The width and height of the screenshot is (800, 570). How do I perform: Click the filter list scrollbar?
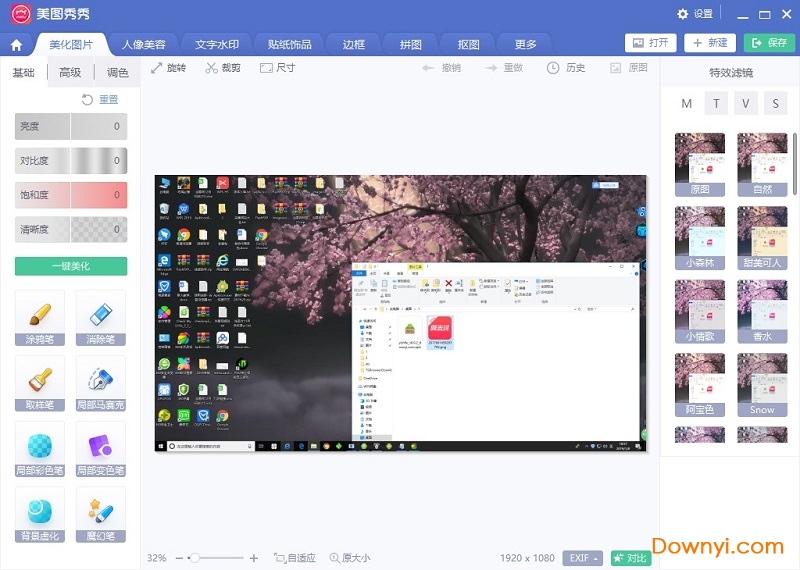click(794, 163)
